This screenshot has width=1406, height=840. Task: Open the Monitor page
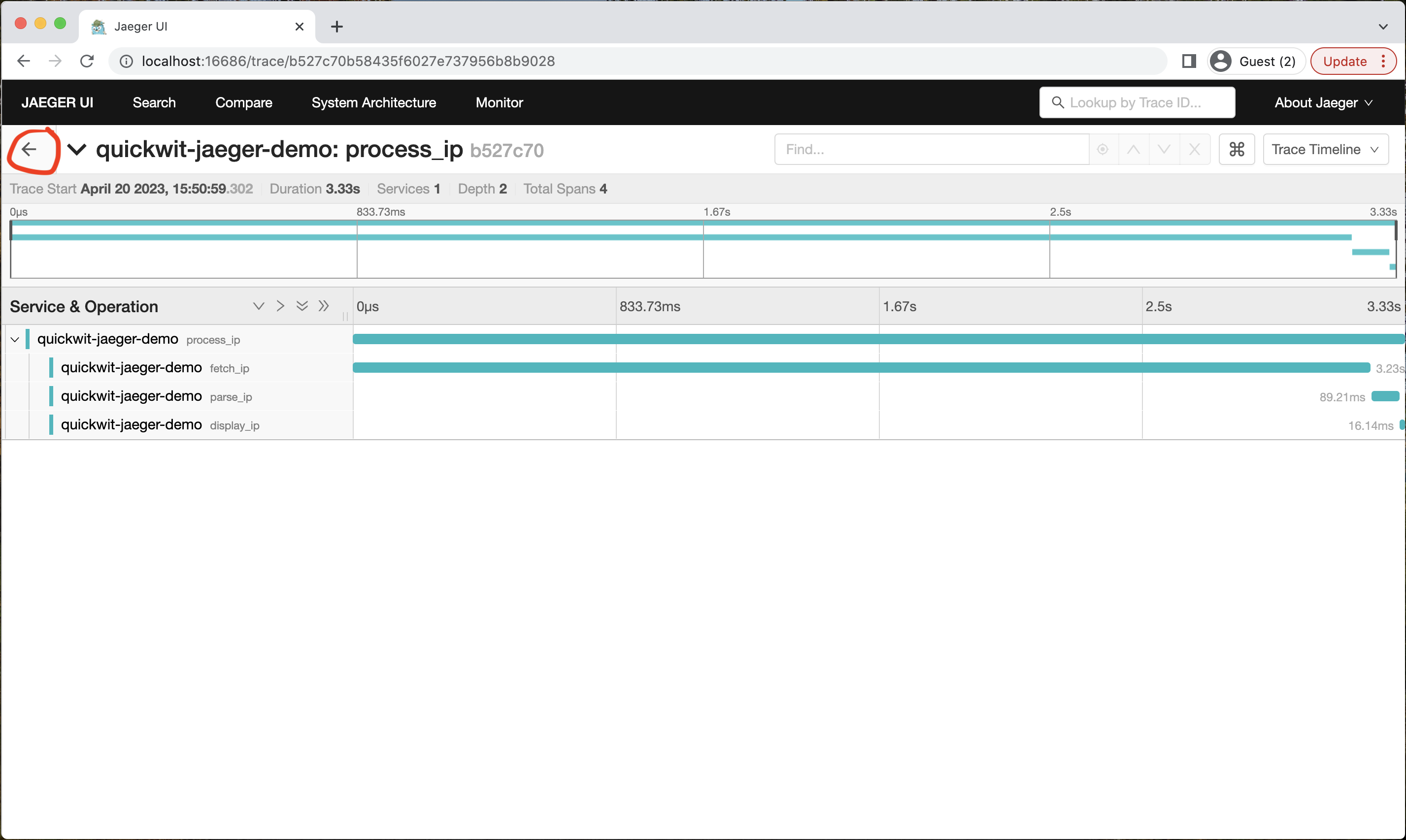pyautogui.click(x=499, y=102)
